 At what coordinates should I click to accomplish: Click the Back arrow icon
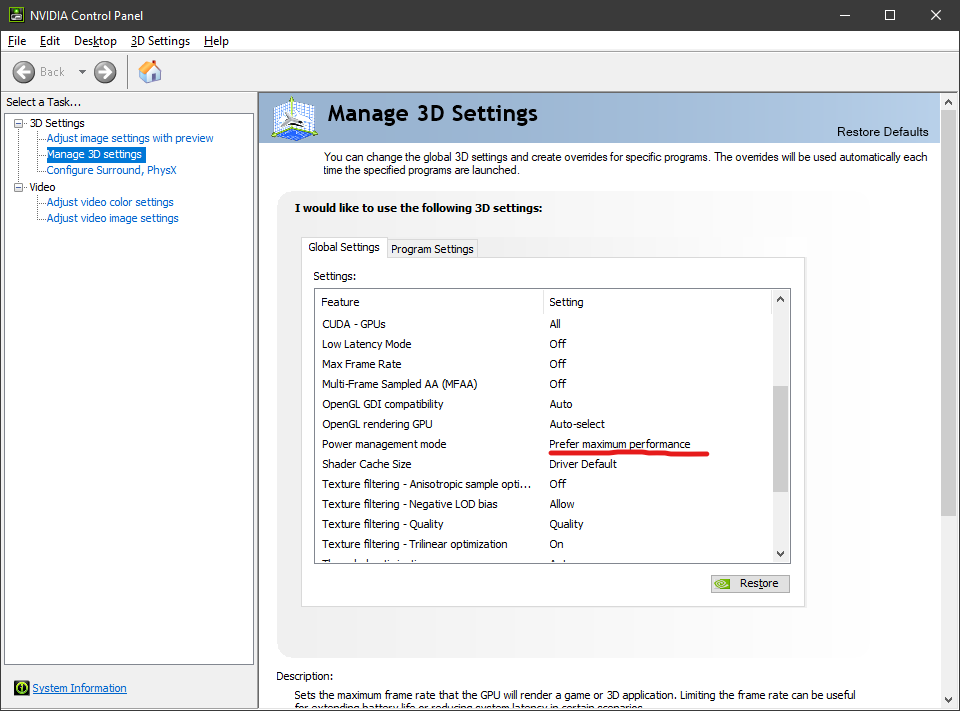coord(25,72)
